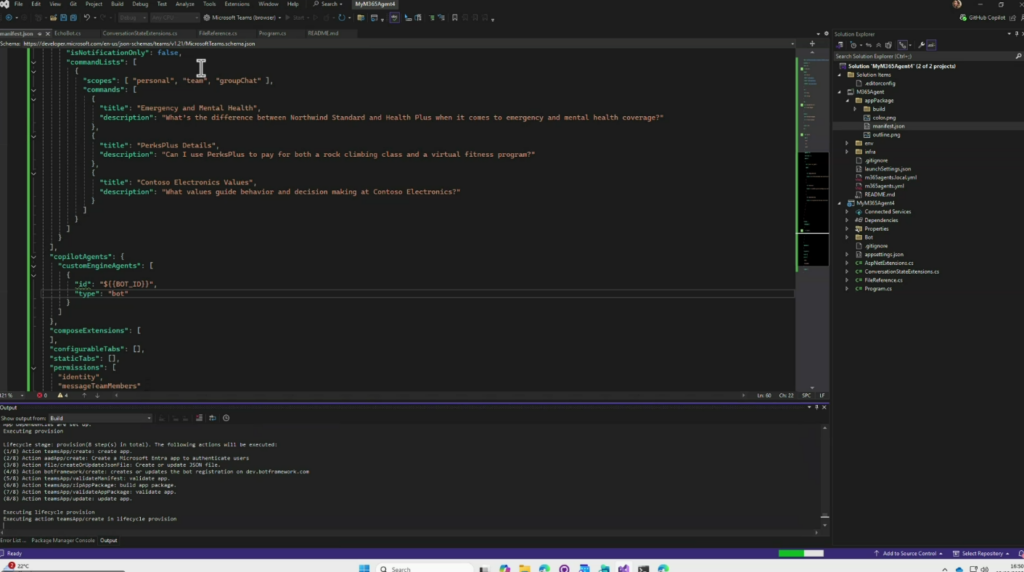
Task: Select m365agents.local.yml in Solution Explorer
Action: (x=890, y=178)
